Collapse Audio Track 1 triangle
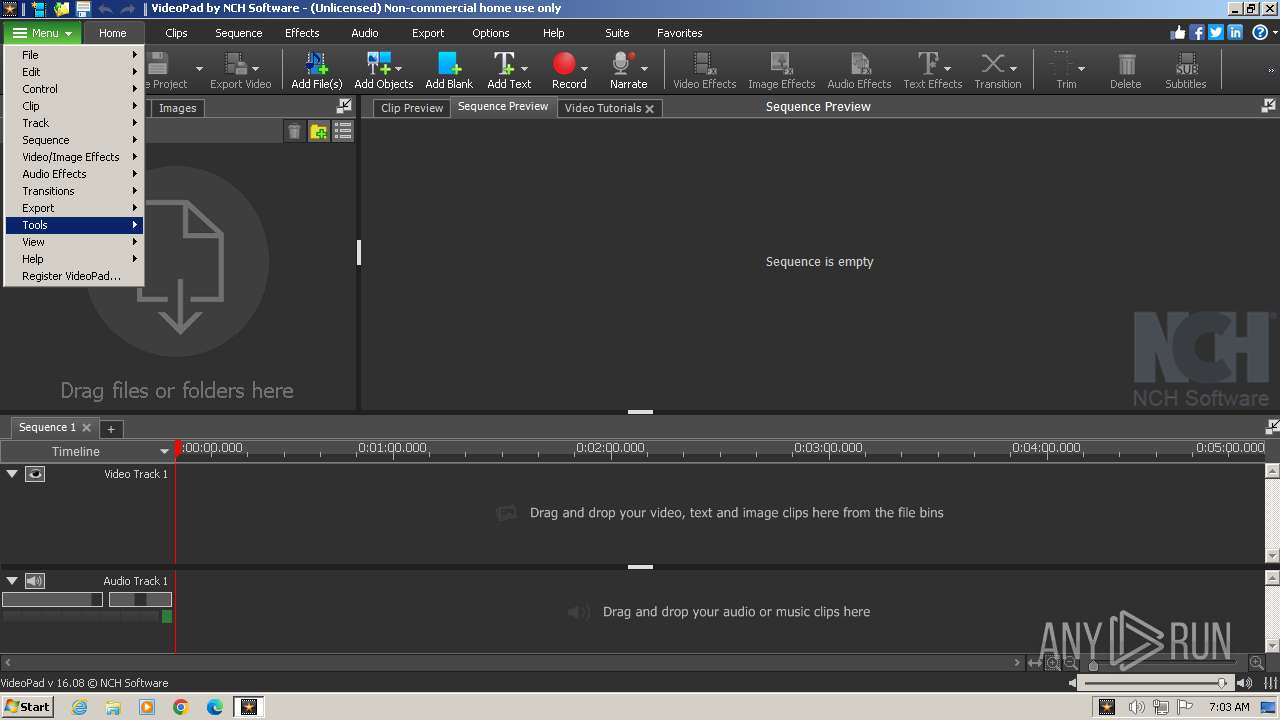Image resolution: width=1280 pixels, height=720 pixels. 12,581
